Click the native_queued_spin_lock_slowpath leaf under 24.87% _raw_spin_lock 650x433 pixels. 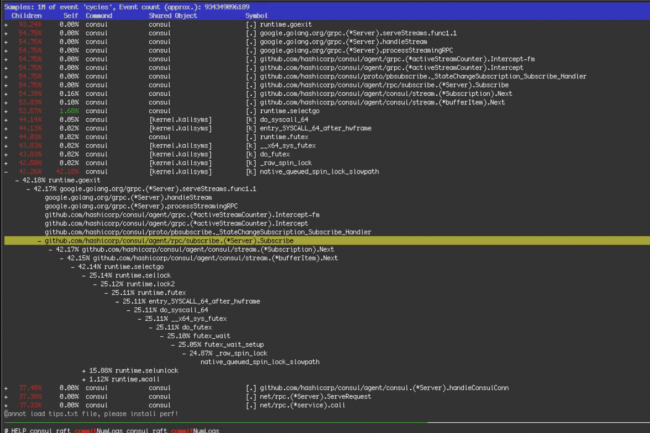260,363
